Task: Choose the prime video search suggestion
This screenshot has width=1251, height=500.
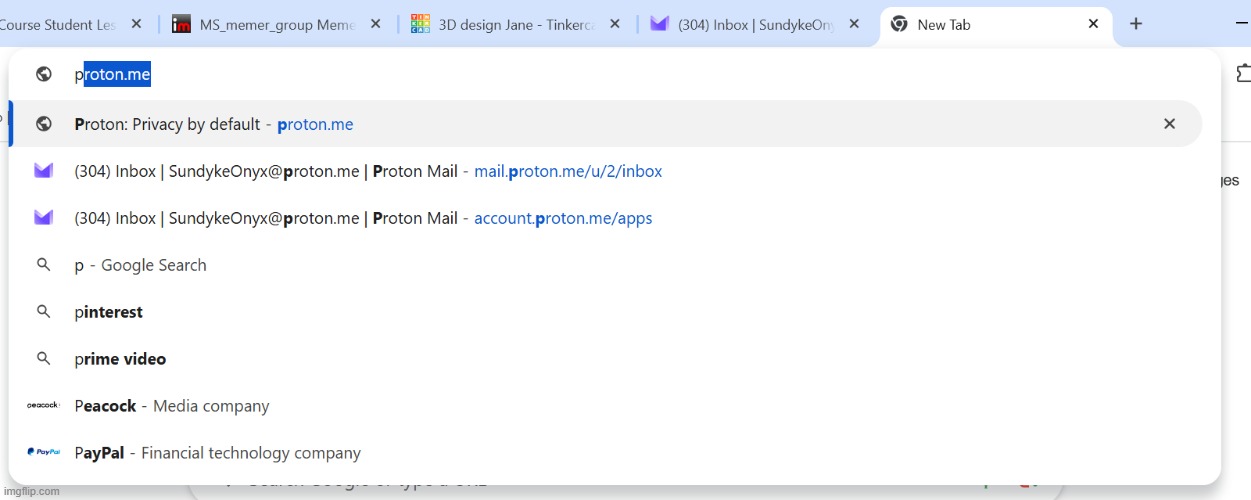Action: click(x=606, y=359)
